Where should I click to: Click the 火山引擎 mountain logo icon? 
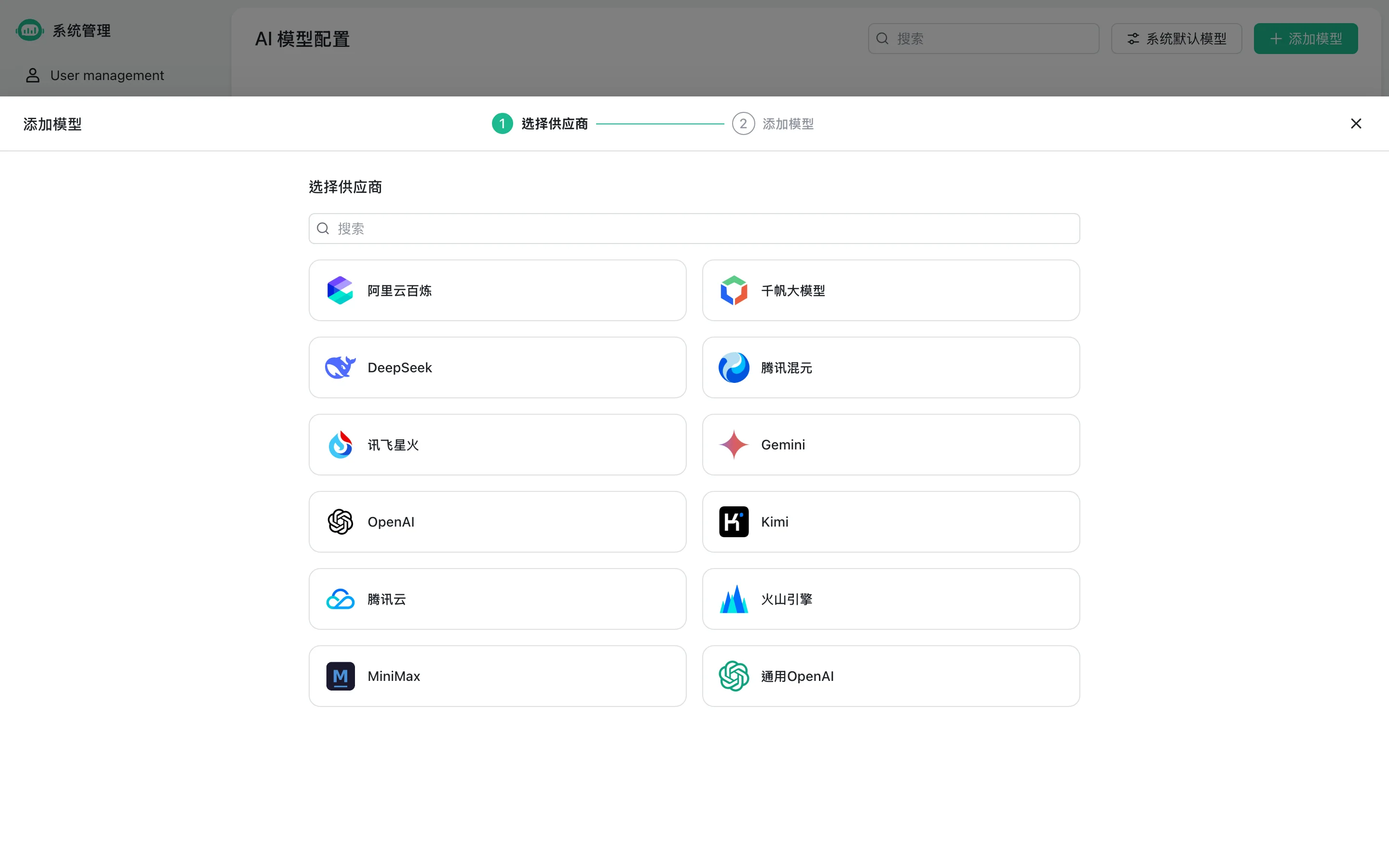coord(734,599)
